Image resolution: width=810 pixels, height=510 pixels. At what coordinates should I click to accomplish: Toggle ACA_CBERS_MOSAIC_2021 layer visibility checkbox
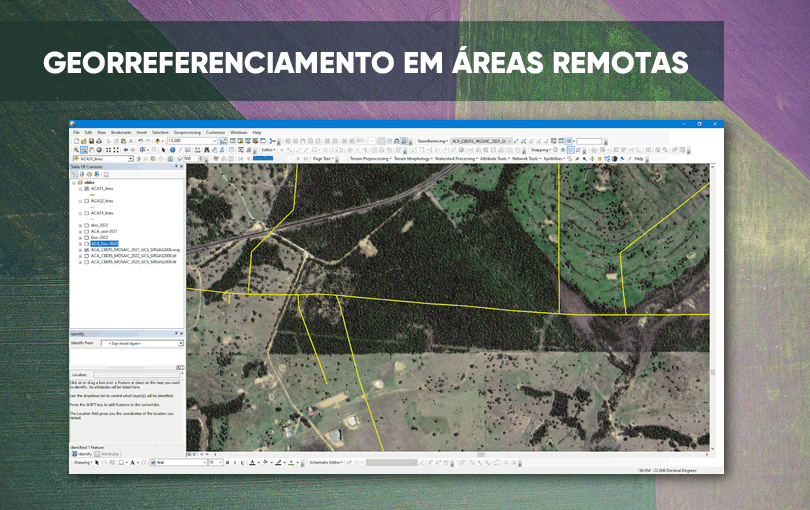[x=86, y=249]
